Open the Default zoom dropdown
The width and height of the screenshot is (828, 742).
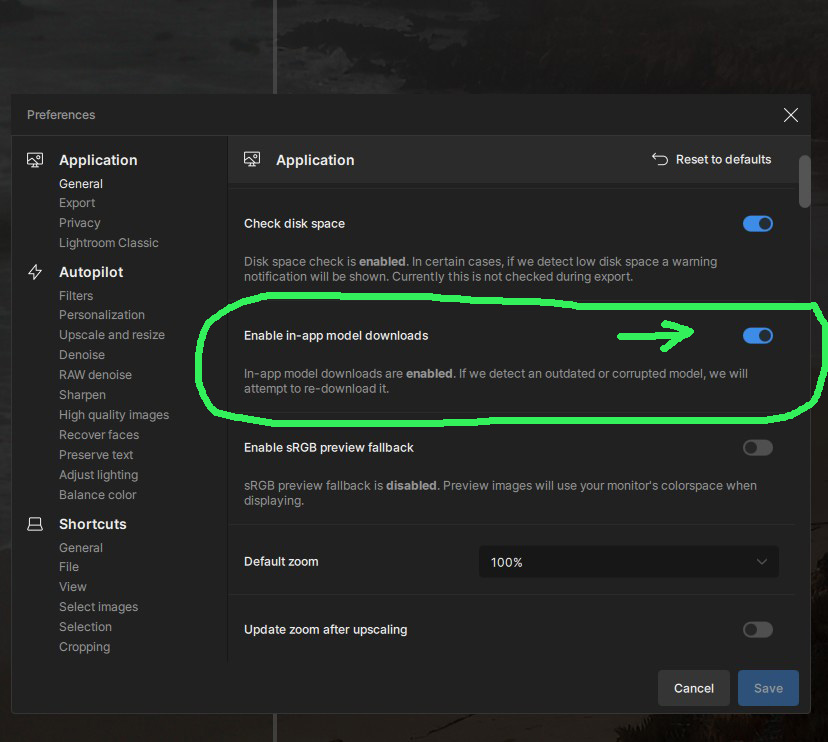click(x=628, y=562)
